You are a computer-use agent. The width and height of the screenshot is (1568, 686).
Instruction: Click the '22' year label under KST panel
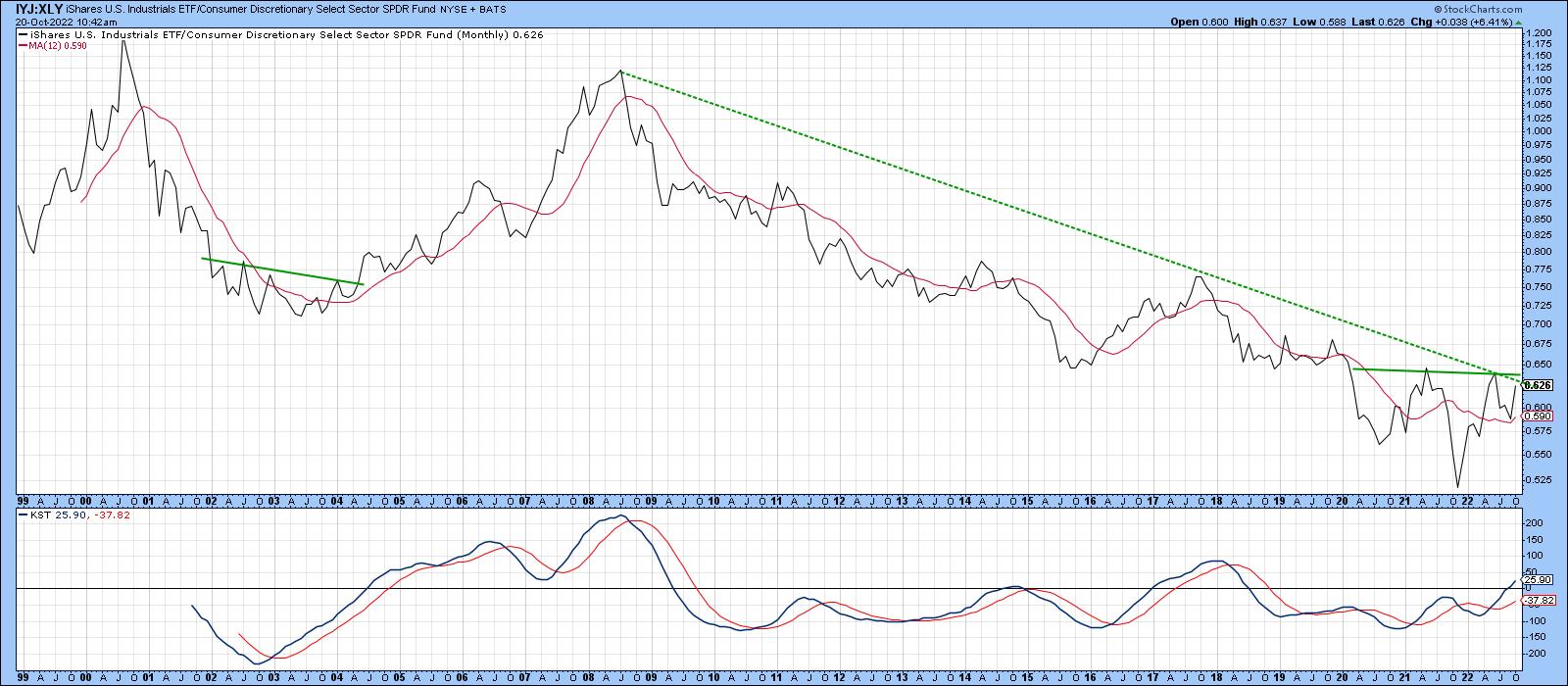click(1467, 678)
